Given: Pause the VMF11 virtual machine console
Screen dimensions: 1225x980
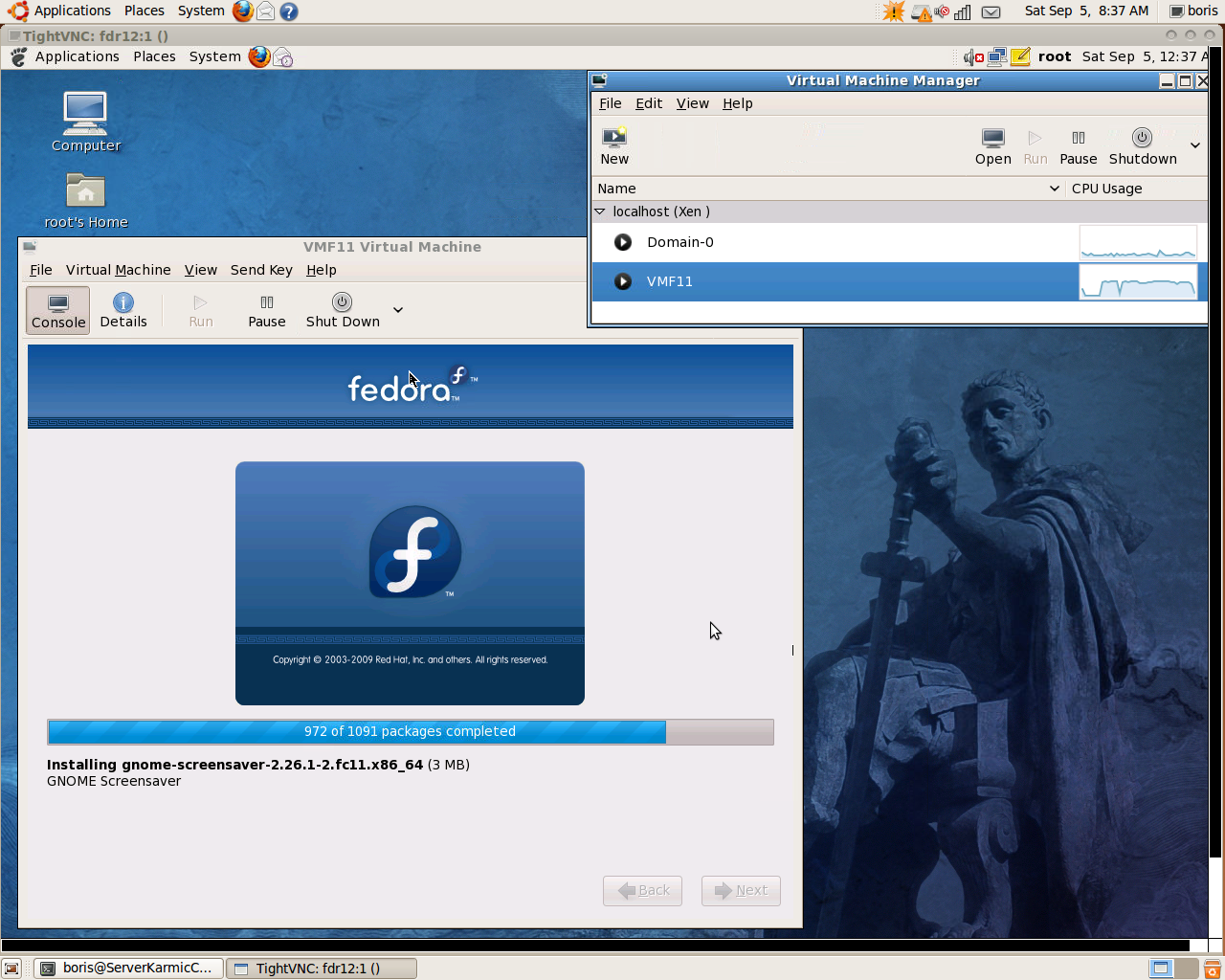Looking at the screenshot, I should tap(267, 310).
